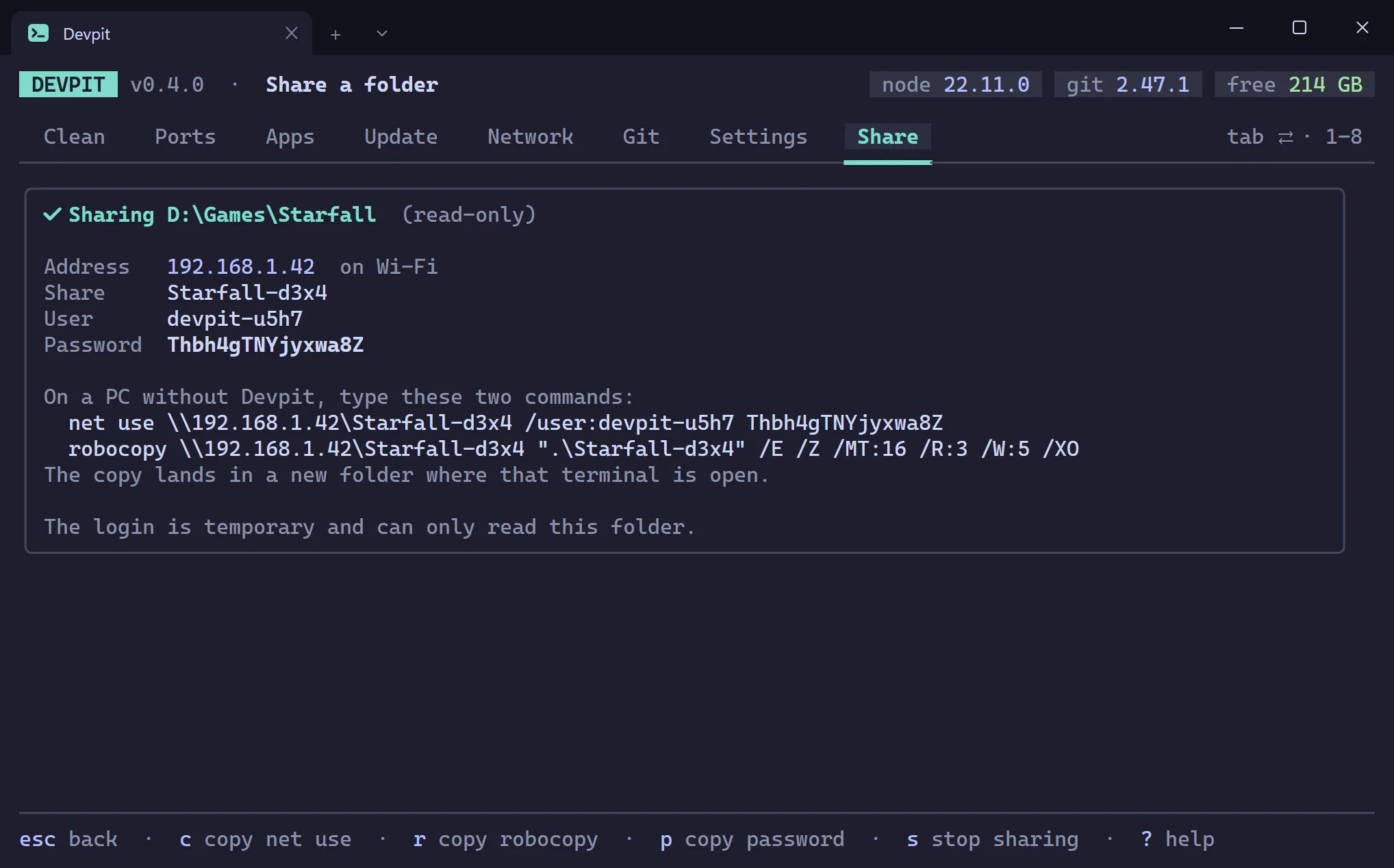1394x868 pixels.
Task: Click the Devpit terminal tab icon
Action: [38, 33]
